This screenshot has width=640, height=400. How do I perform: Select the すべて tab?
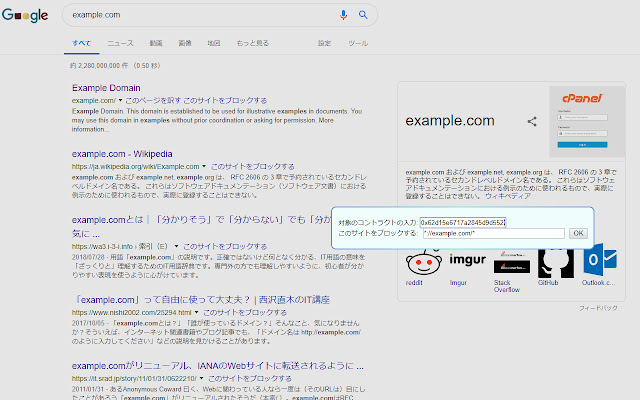[x=82, y=43]
